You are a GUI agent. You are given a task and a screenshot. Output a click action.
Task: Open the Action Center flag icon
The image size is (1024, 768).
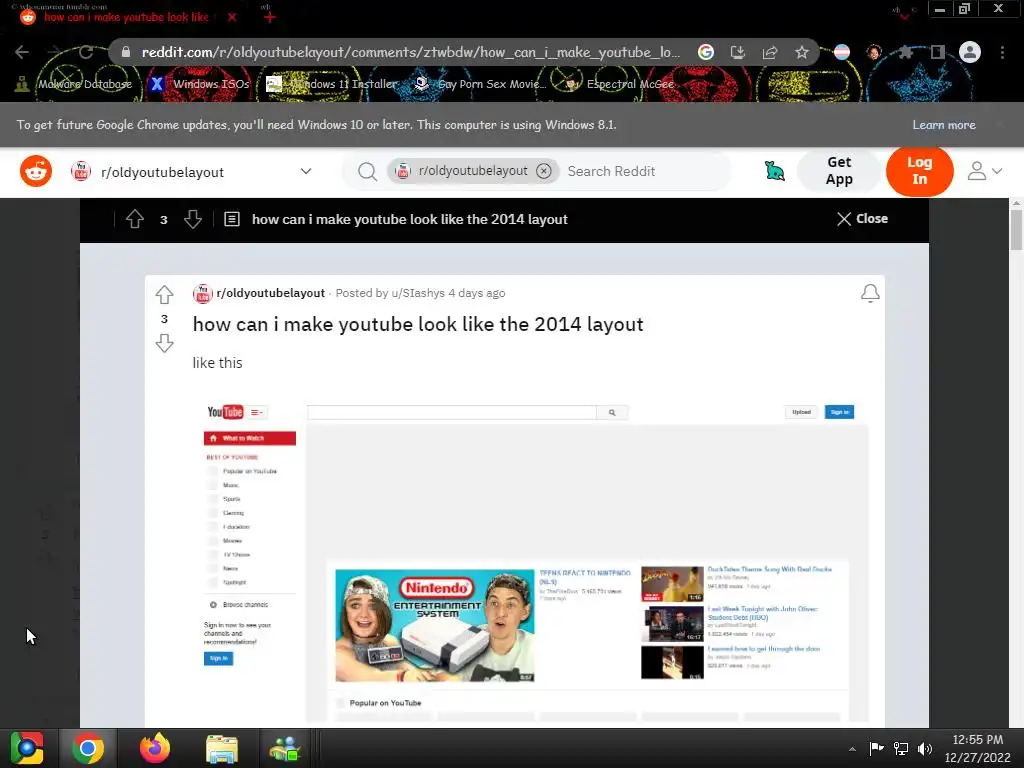tap(876, 748)
